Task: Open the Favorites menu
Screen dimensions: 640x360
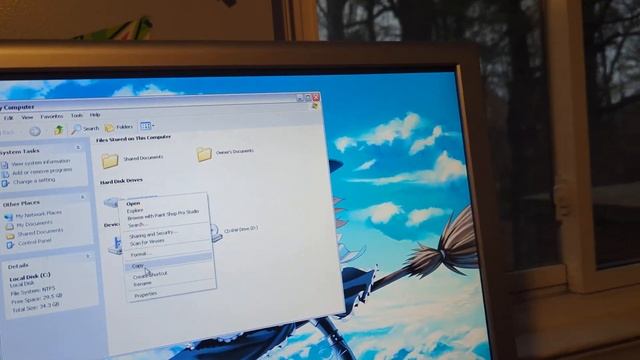Action: click(52, 116)
